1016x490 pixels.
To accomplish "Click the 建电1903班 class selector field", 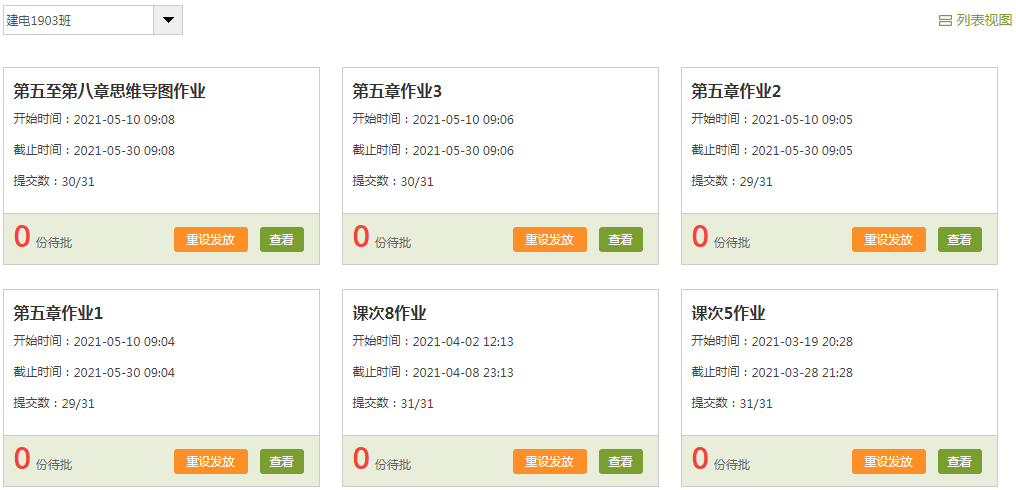I will coord(78,20).
